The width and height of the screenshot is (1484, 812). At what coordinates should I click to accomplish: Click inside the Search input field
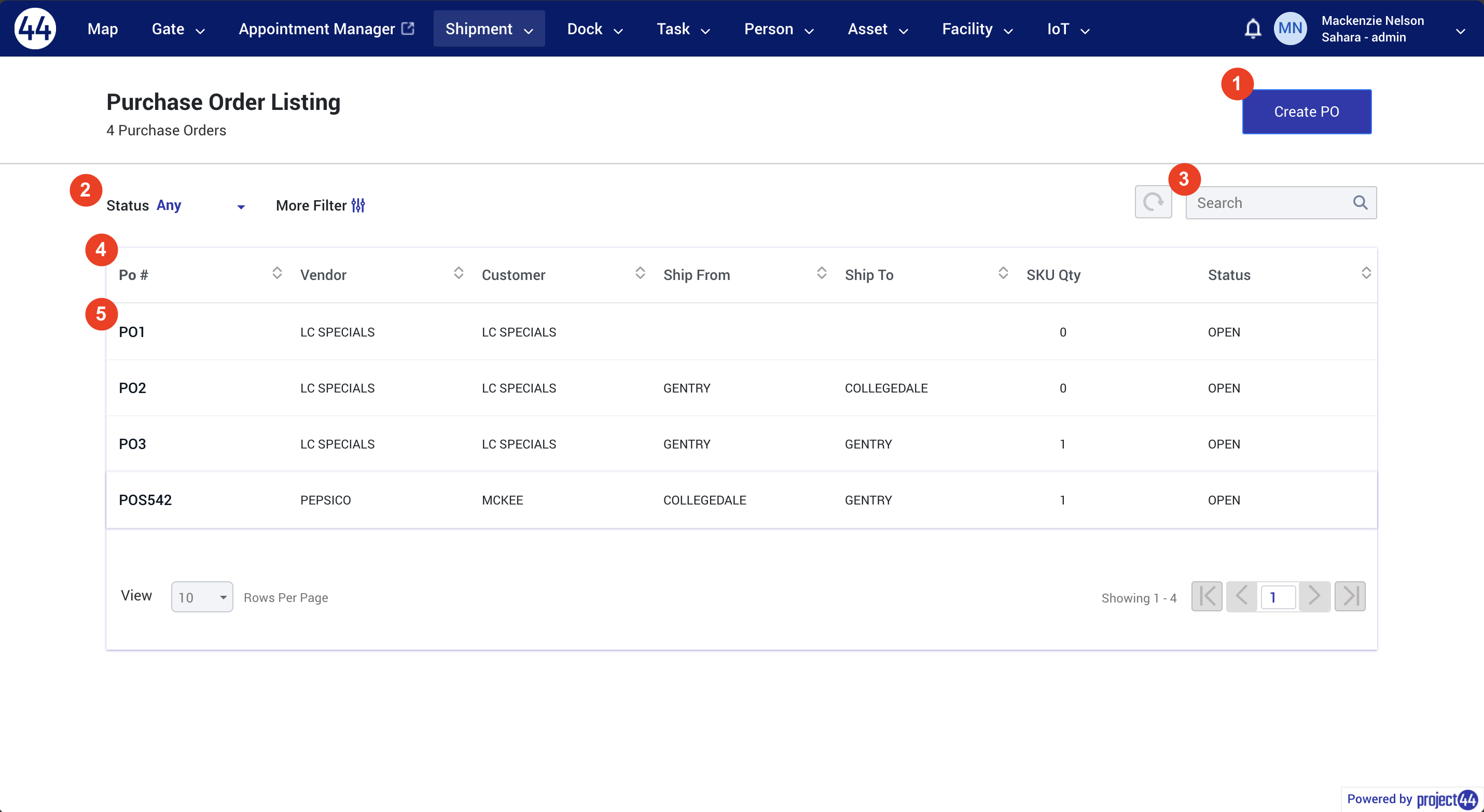1256,202
